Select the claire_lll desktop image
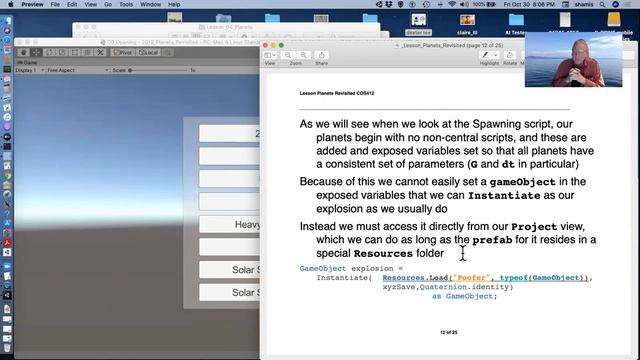 (467, 24)
